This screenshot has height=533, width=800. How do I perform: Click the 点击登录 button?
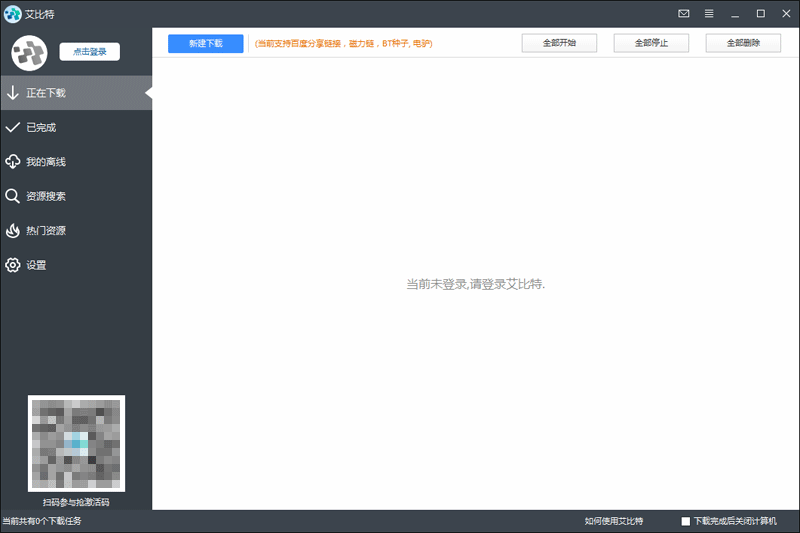(90, 52)
